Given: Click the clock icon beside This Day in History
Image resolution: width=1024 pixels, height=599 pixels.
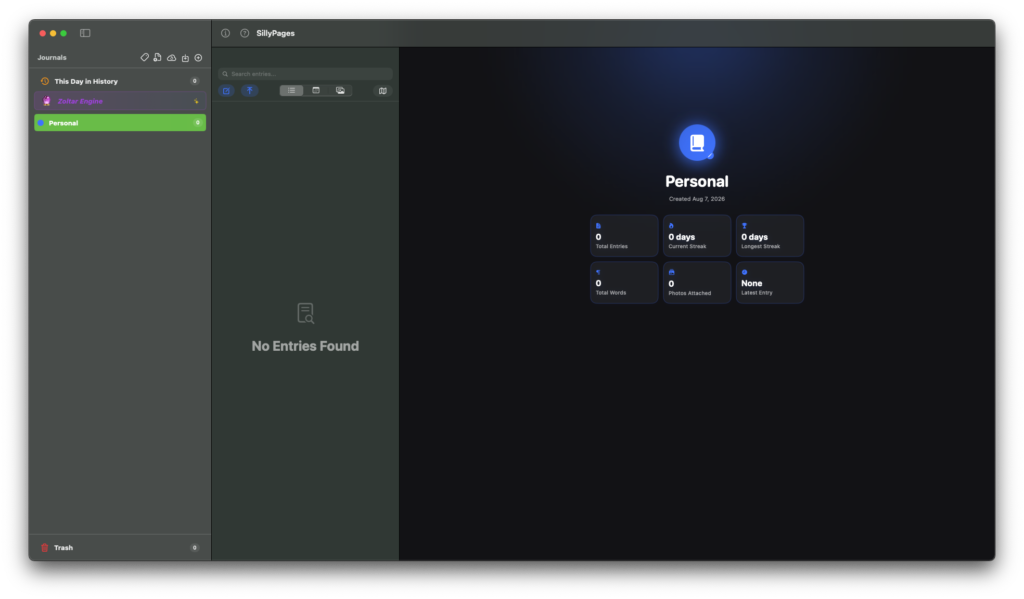Looking at the screenshot, I should (x=45, y=81).
